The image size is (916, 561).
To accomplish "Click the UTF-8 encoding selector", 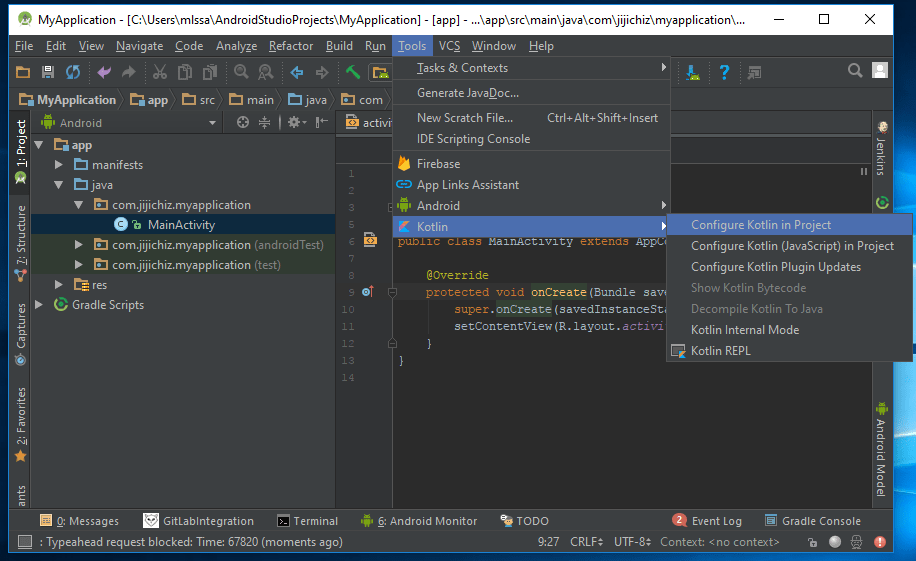I will point(633,542).
